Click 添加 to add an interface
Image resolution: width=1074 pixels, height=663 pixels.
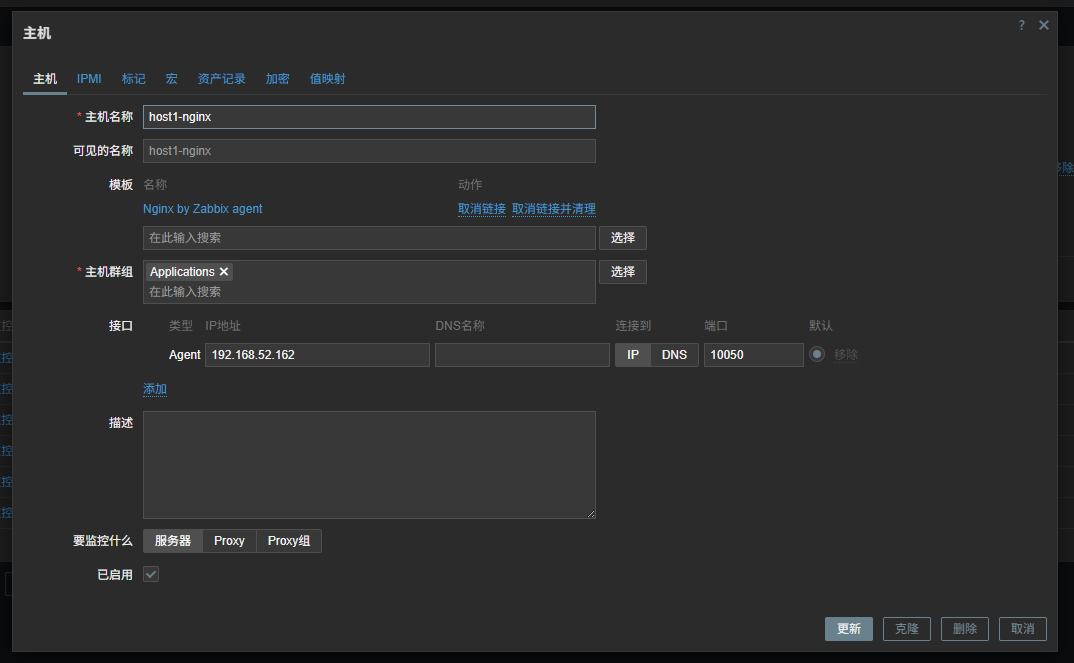point(155,389)
